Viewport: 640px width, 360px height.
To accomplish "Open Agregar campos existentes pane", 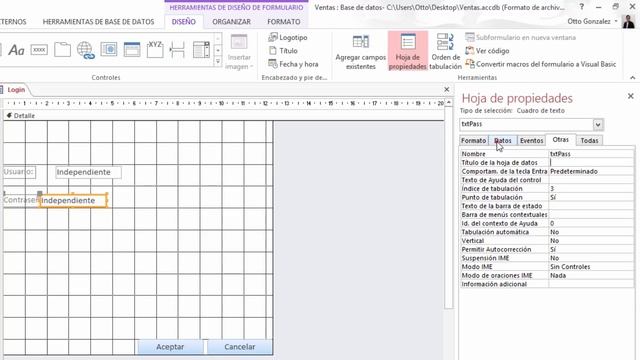I will point(360,52).
